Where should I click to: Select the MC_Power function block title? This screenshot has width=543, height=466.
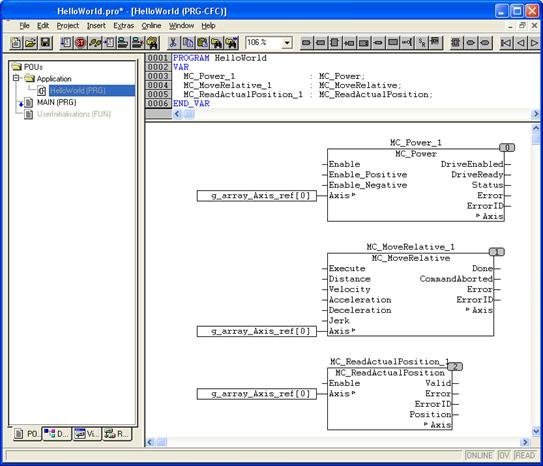pos(416,154)
